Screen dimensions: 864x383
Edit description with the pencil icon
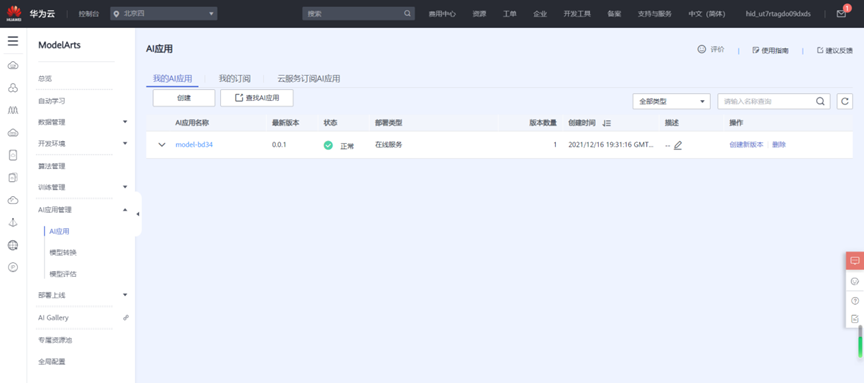pyautogui.click(x=678, y=145)
